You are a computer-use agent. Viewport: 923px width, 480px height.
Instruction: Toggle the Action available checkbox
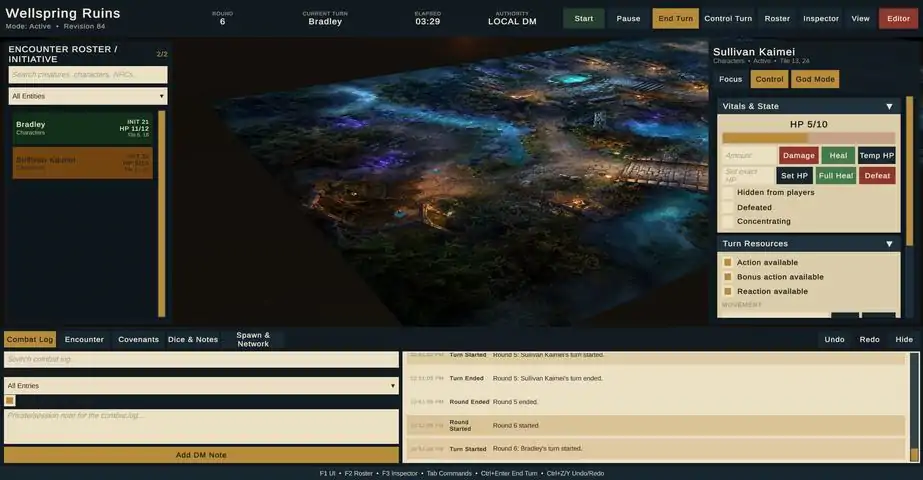728,263
